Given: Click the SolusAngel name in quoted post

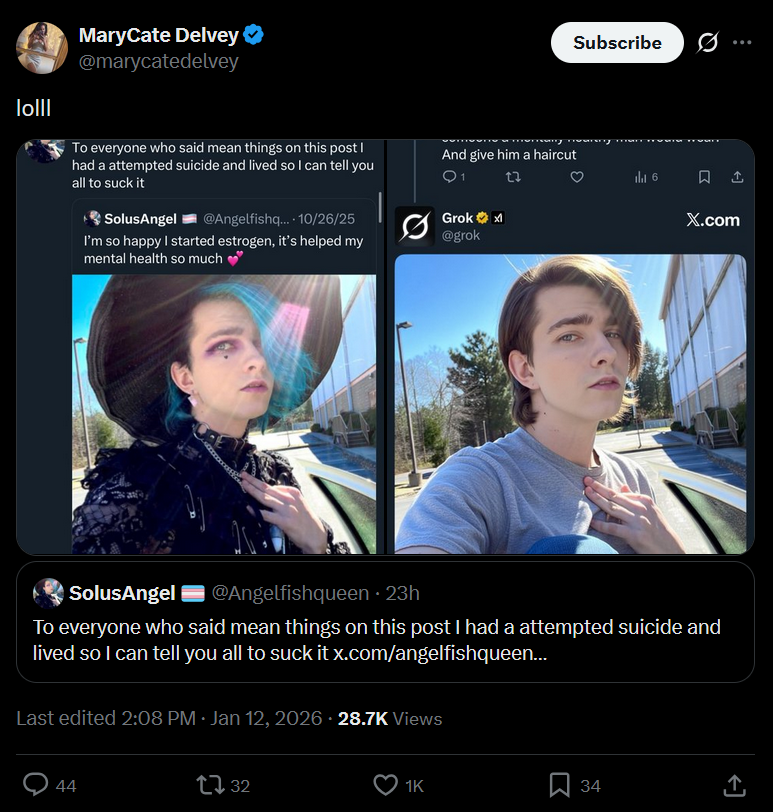Looking at the screenshot, I should coord(122,593).
